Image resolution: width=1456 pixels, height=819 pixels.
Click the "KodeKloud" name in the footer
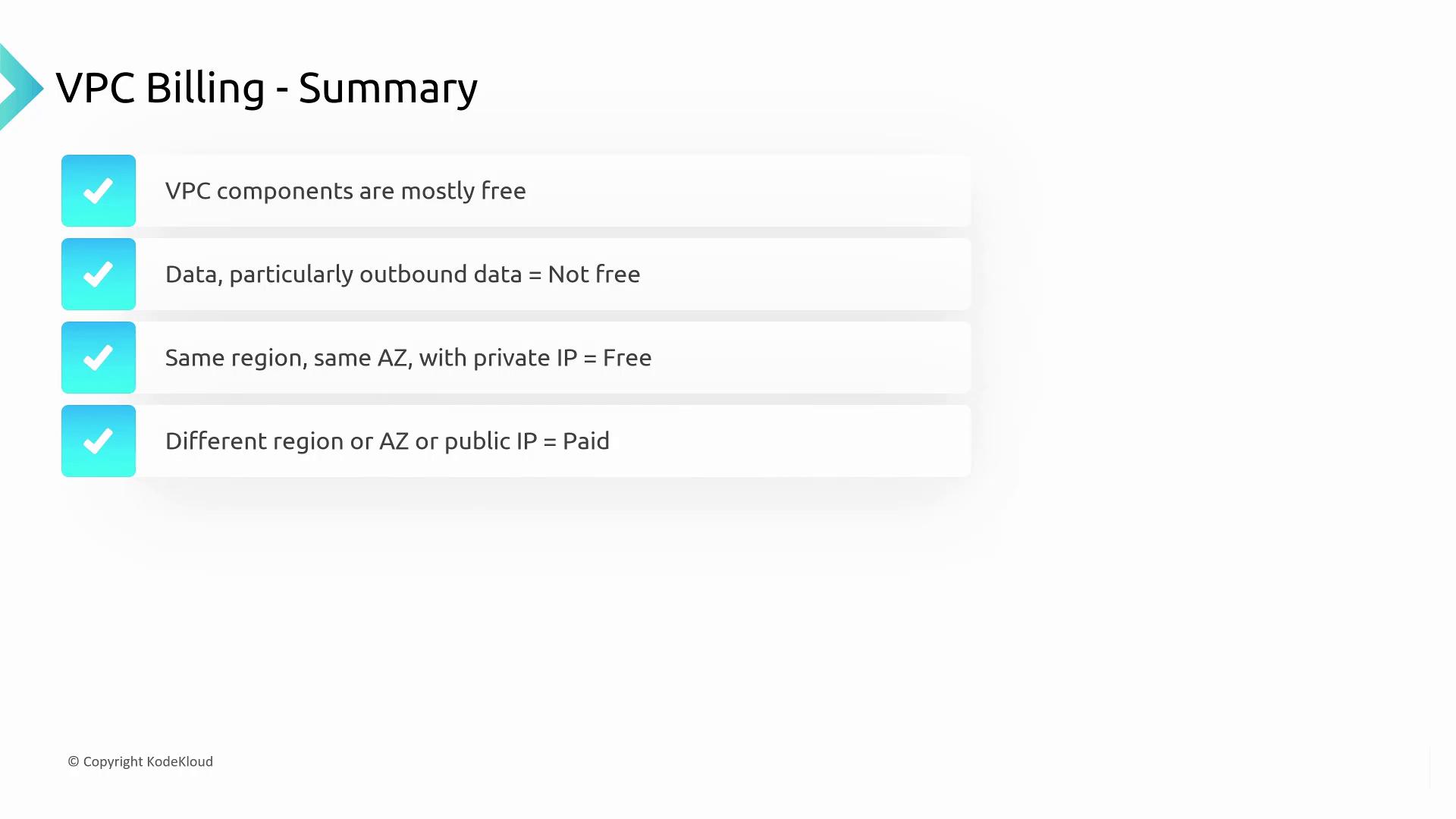[x=180, y=761]
